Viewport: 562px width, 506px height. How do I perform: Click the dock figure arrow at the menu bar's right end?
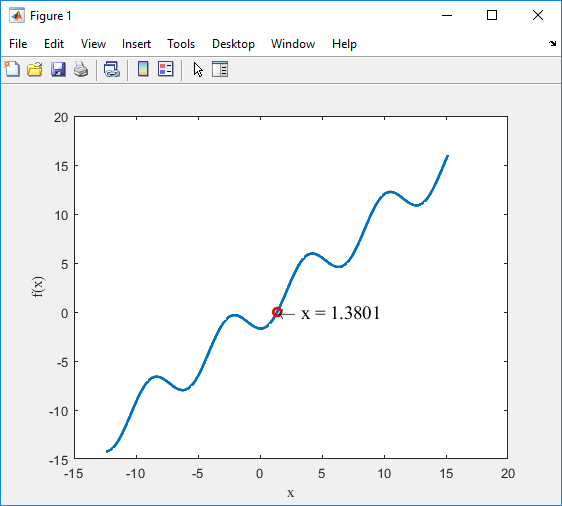coord(552,44)
